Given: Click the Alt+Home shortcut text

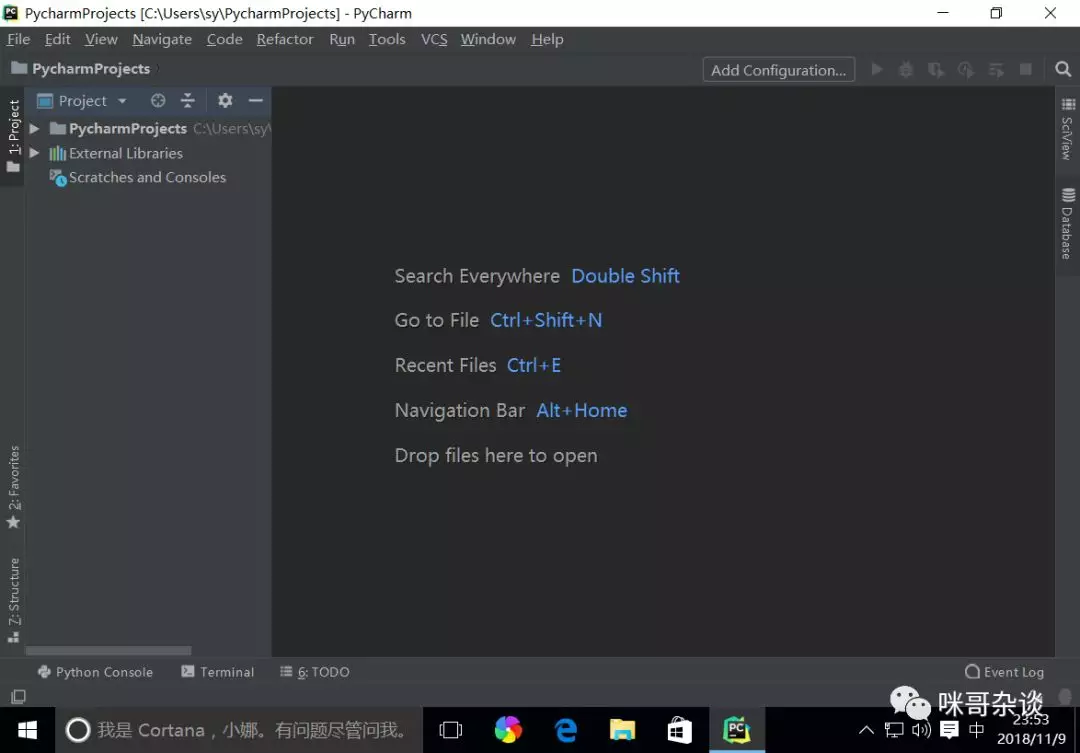Looking at the screenshot, I should pos(582,411).
